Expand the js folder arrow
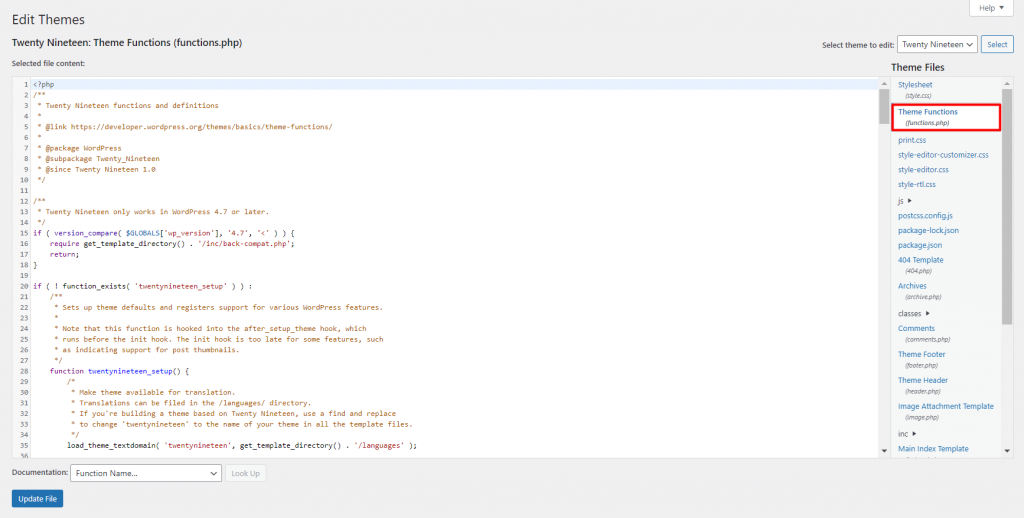The width and height of the screenshot is (1024, 518). coord(909,201)
